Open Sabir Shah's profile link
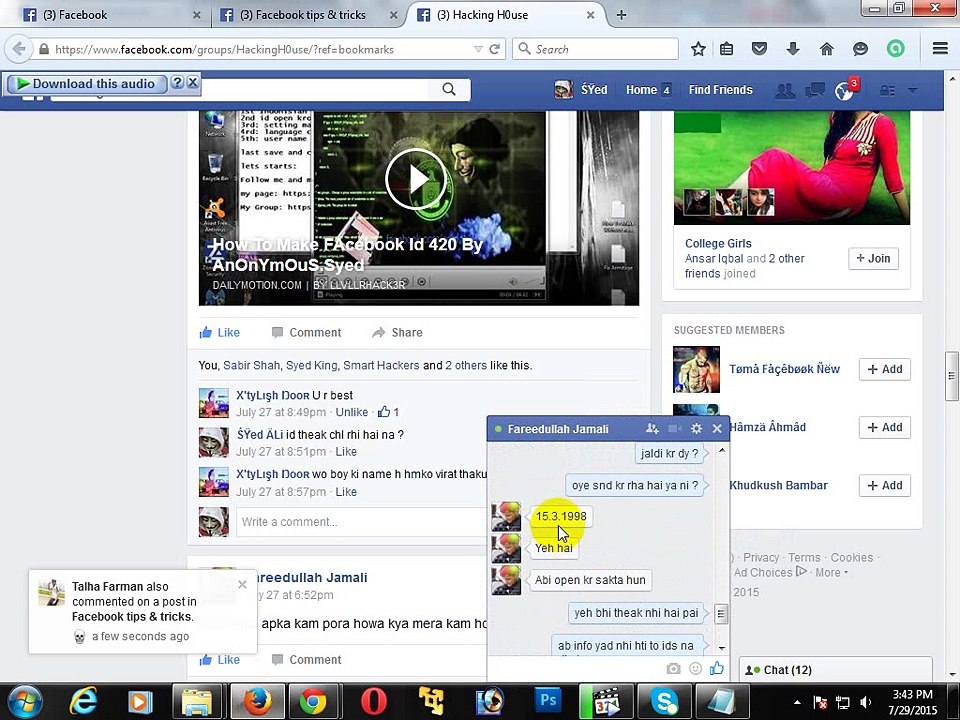 pyautogui.click(x=252, y=366)
